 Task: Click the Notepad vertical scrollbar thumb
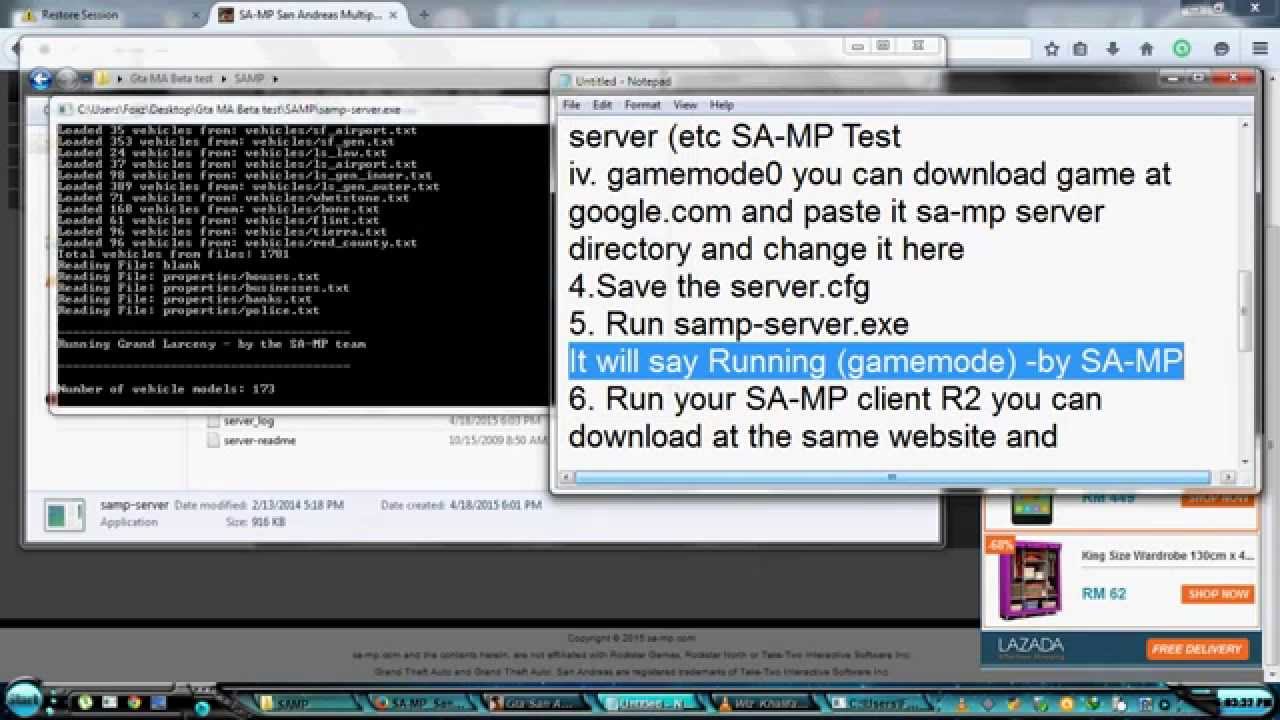click(1245, 311)
